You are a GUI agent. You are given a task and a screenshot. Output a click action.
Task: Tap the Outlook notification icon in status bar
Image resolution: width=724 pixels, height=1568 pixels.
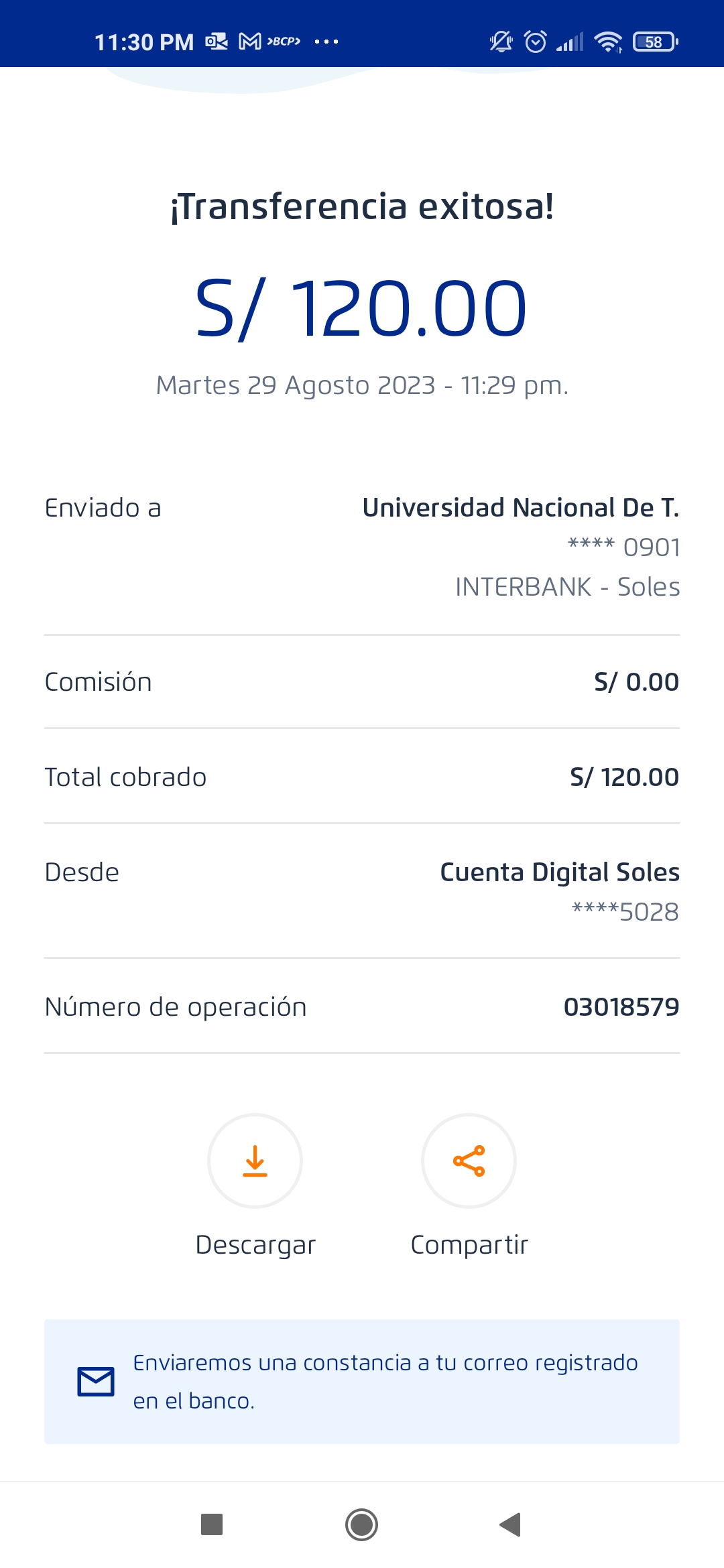[x=217, y=42]
